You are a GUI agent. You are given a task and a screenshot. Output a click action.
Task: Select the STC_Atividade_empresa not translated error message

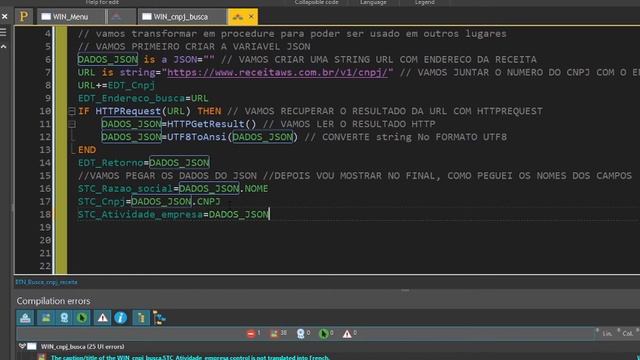190,357
